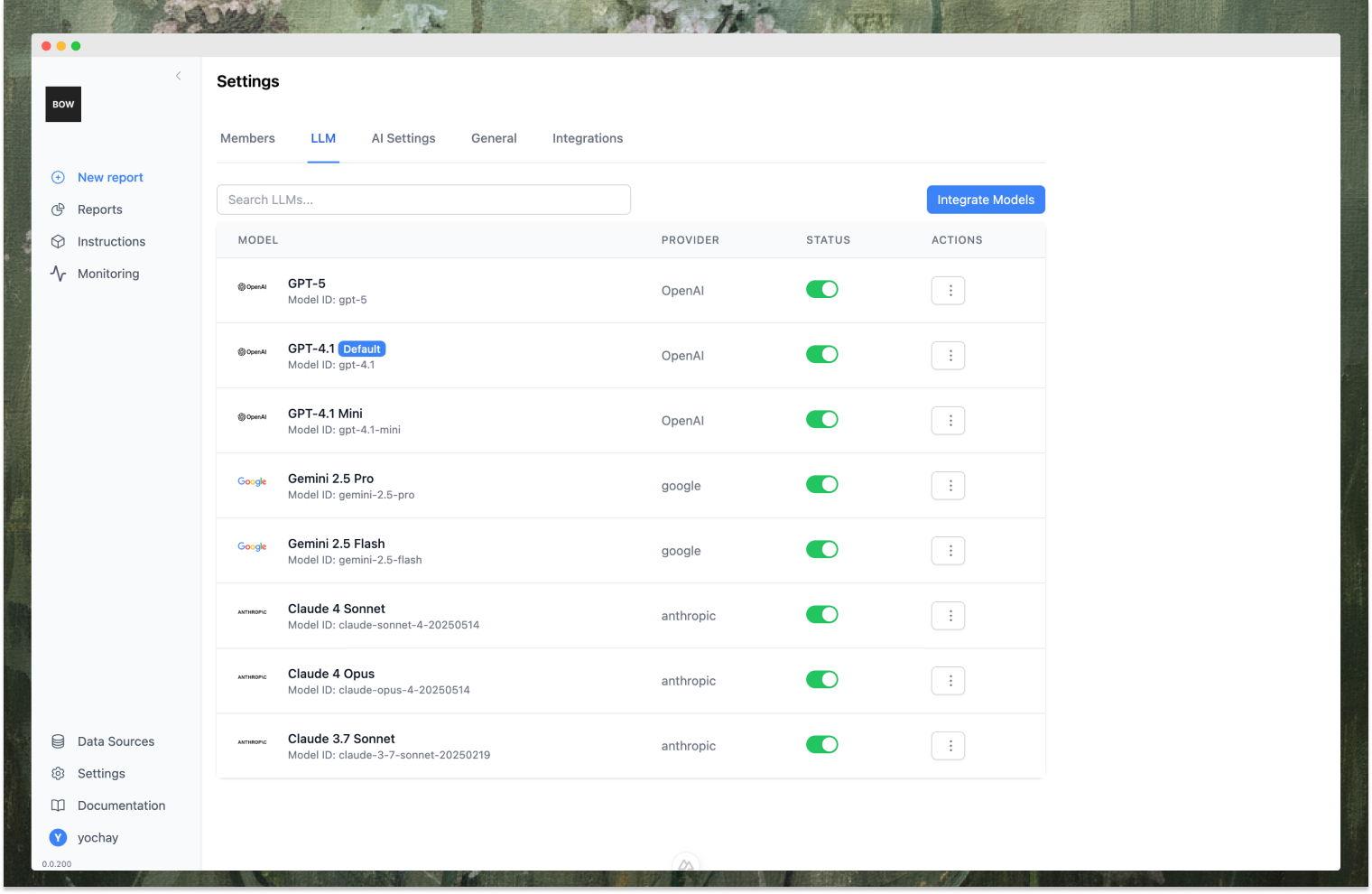Click the Claude 4 Sonnet model name
Viewport: 1372px width, 894px height.
pos(337,609)
